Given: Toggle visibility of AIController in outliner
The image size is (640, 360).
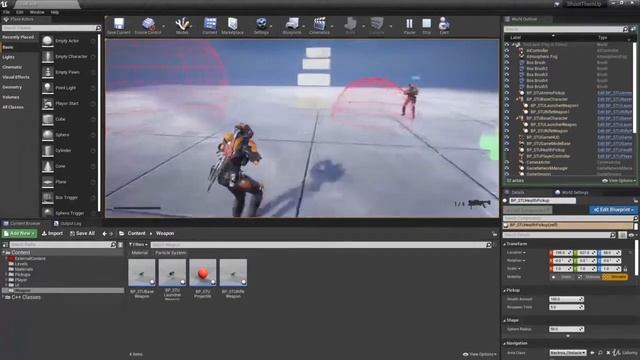Looking at the screenshot, I should pos(507,51).
